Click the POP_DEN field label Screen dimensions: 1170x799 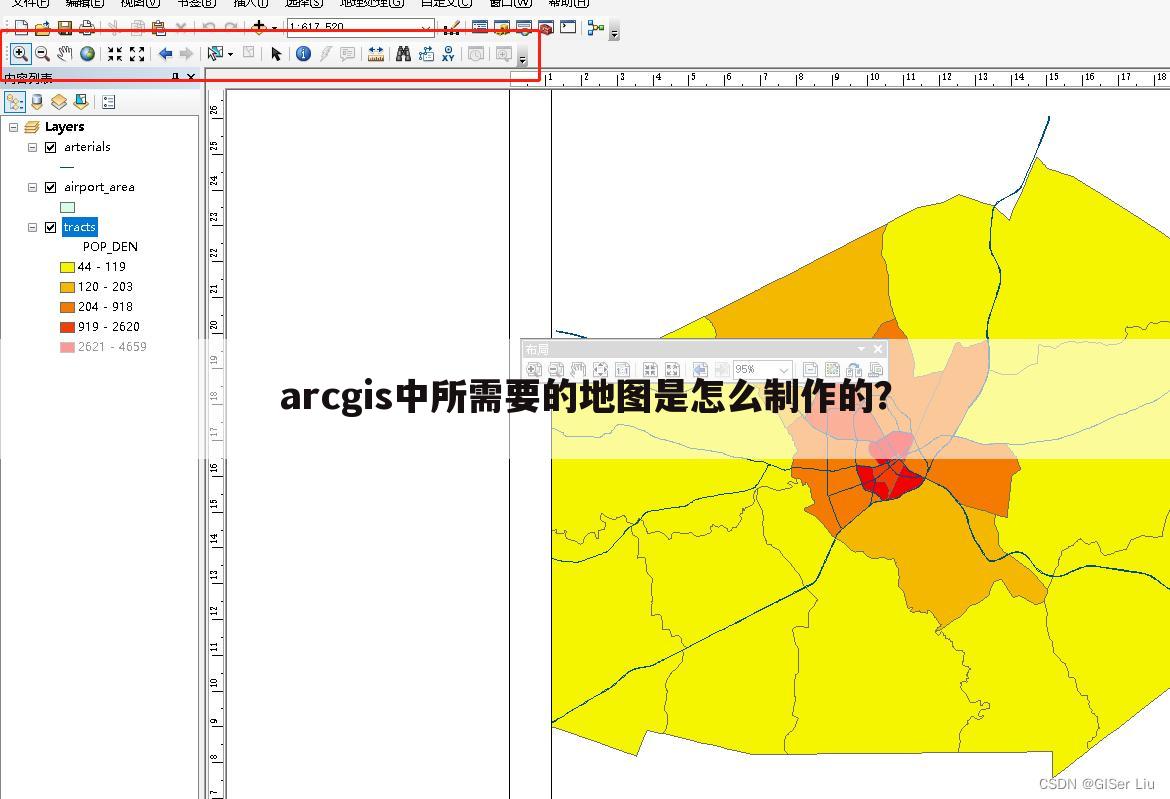[x=110, y=247]
